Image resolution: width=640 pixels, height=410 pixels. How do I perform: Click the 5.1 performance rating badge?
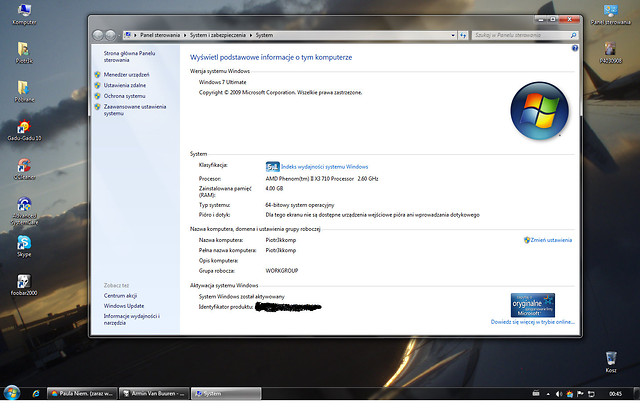[272, 166]
